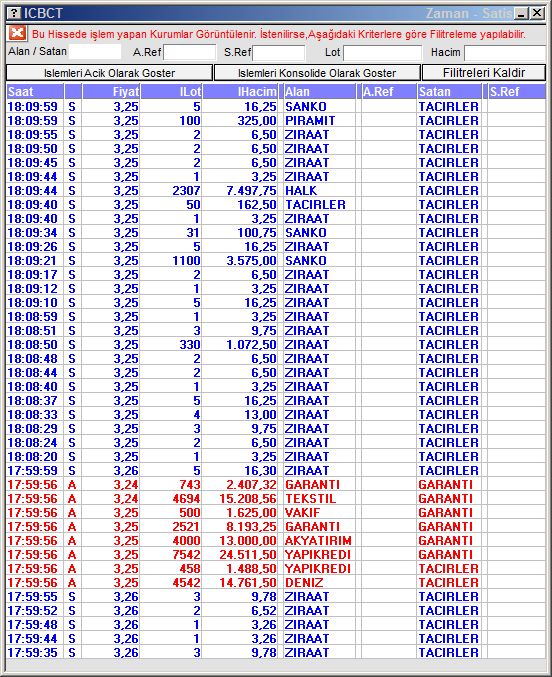
Task: Click the Lot filter field
Action: click(382, 53)
